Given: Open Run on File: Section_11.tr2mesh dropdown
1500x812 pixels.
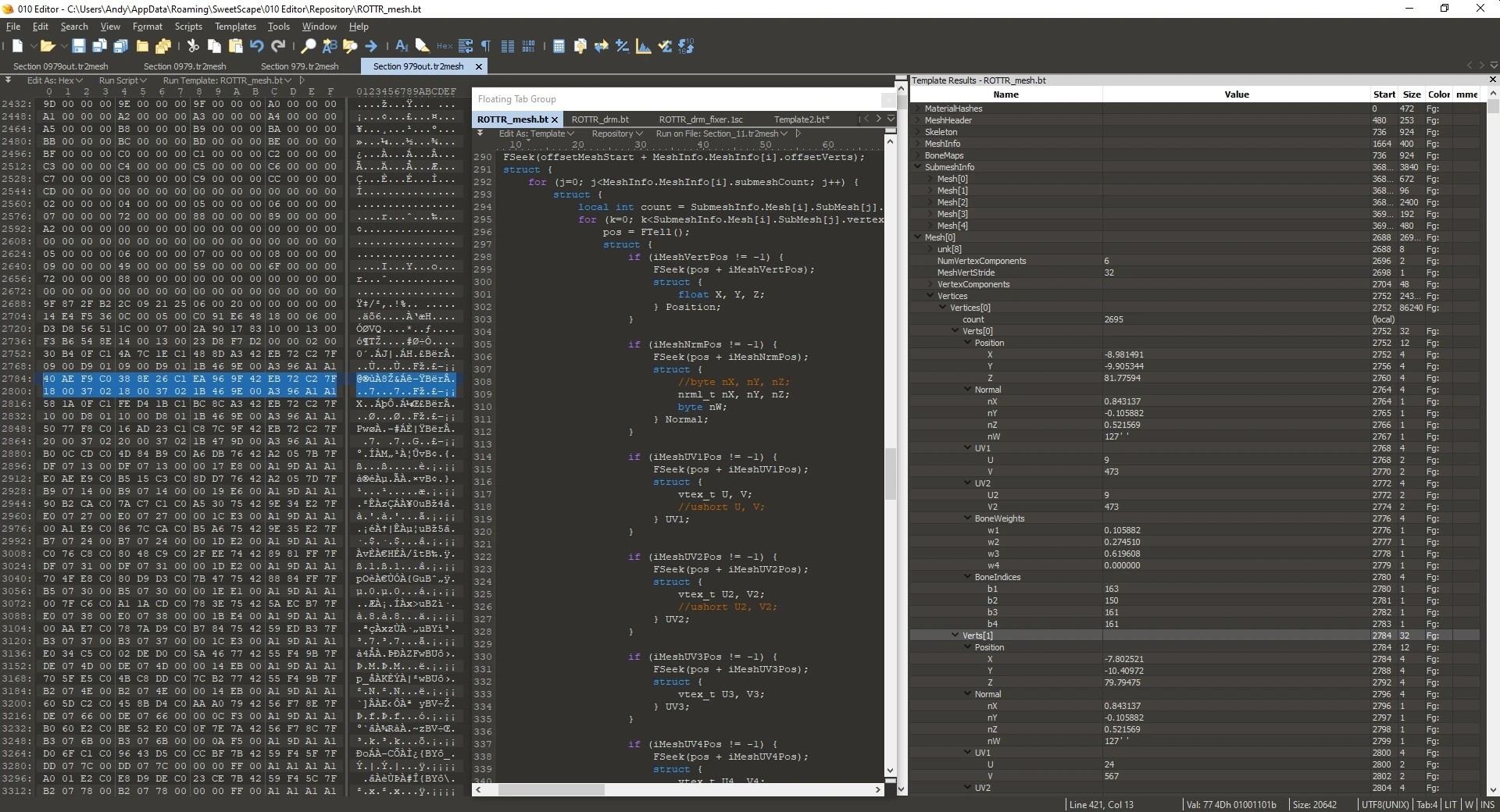Looking at the screenshot, I should [721, 134].
